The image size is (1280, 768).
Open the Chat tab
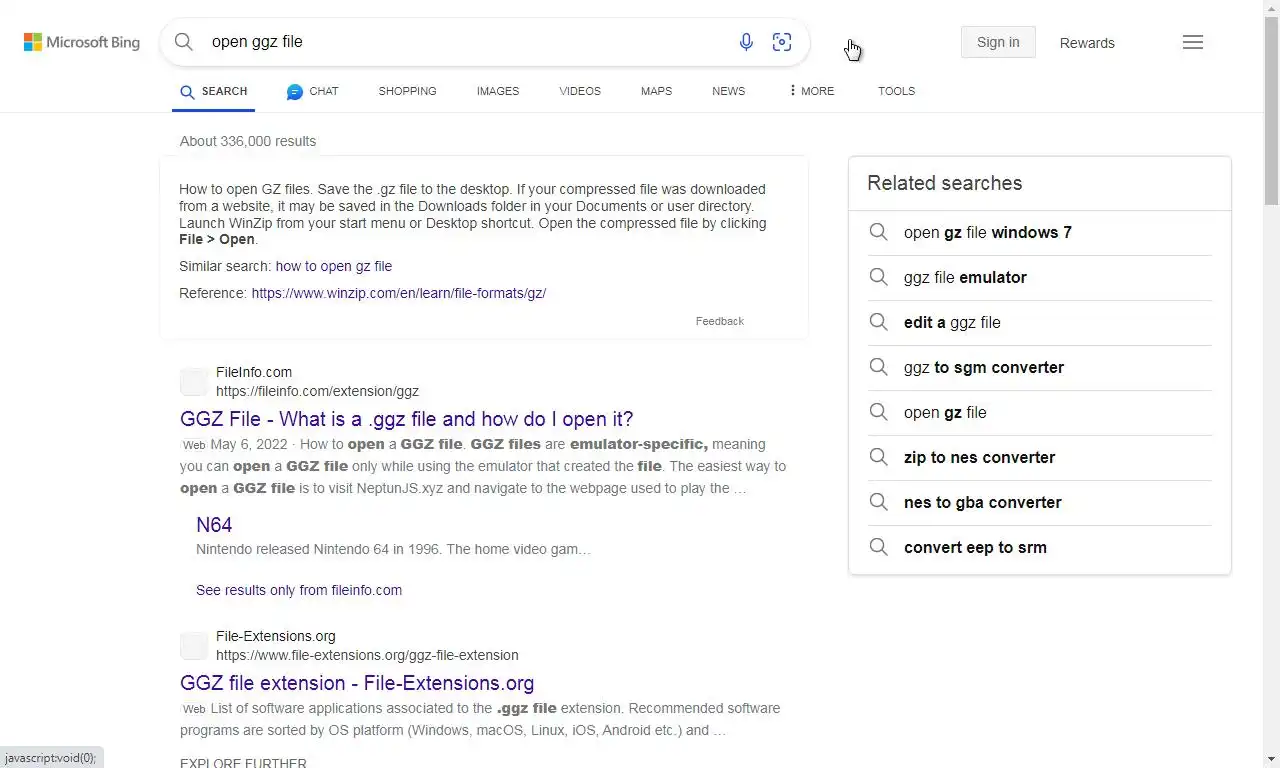(312, 91)
